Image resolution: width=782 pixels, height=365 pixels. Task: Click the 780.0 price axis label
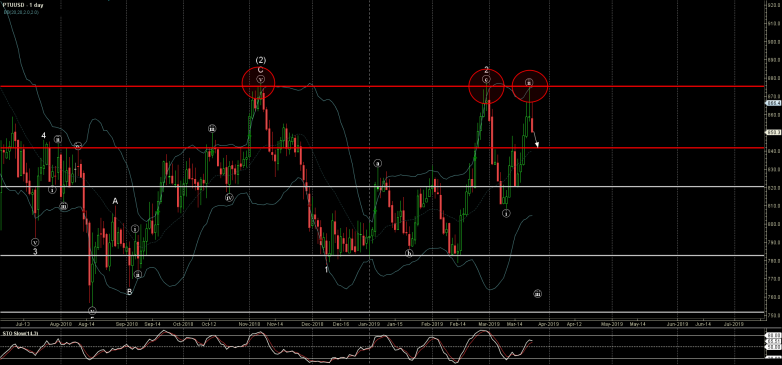[x=775, y=261]
